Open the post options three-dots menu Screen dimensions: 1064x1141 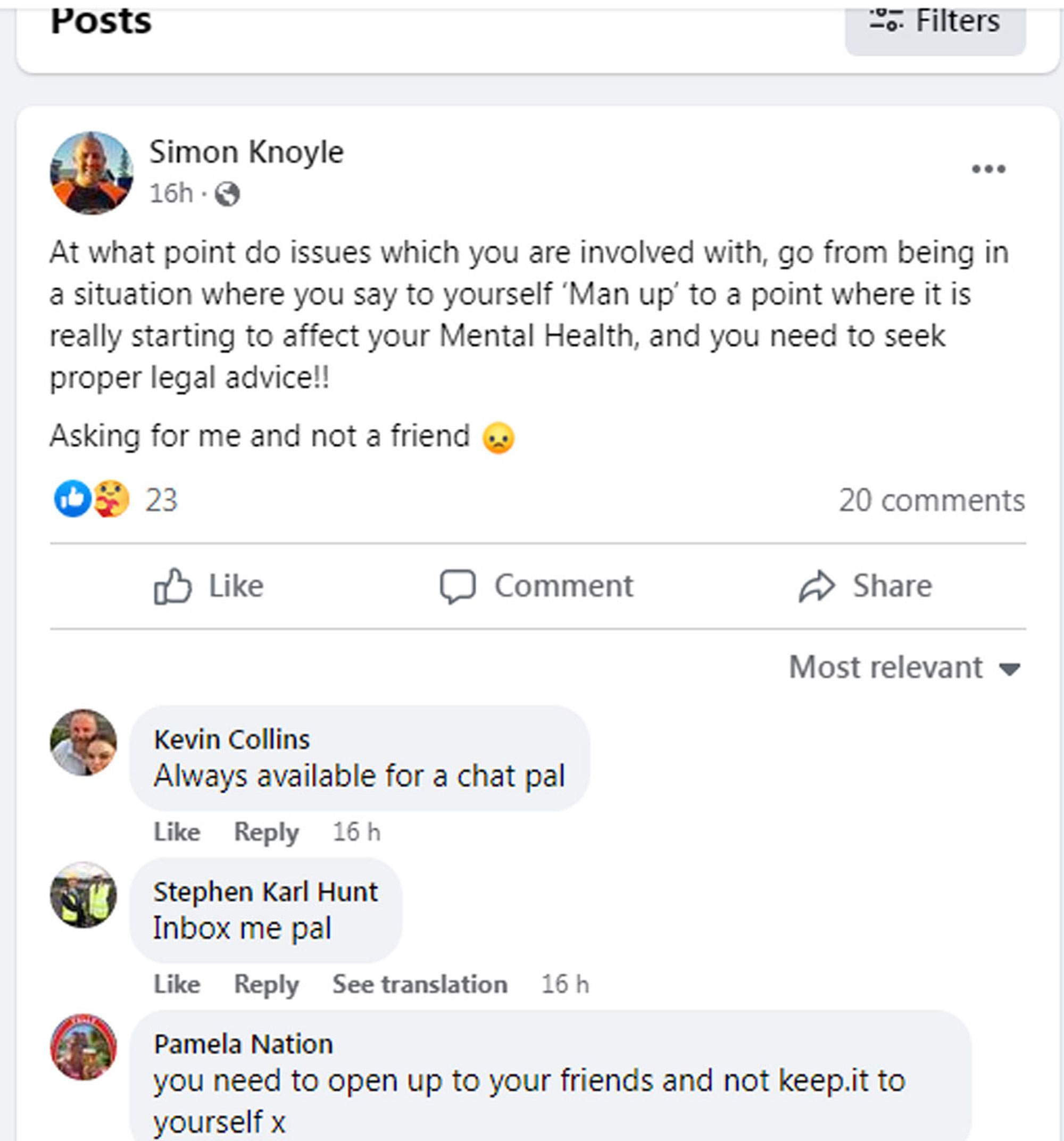click(988, 169)
